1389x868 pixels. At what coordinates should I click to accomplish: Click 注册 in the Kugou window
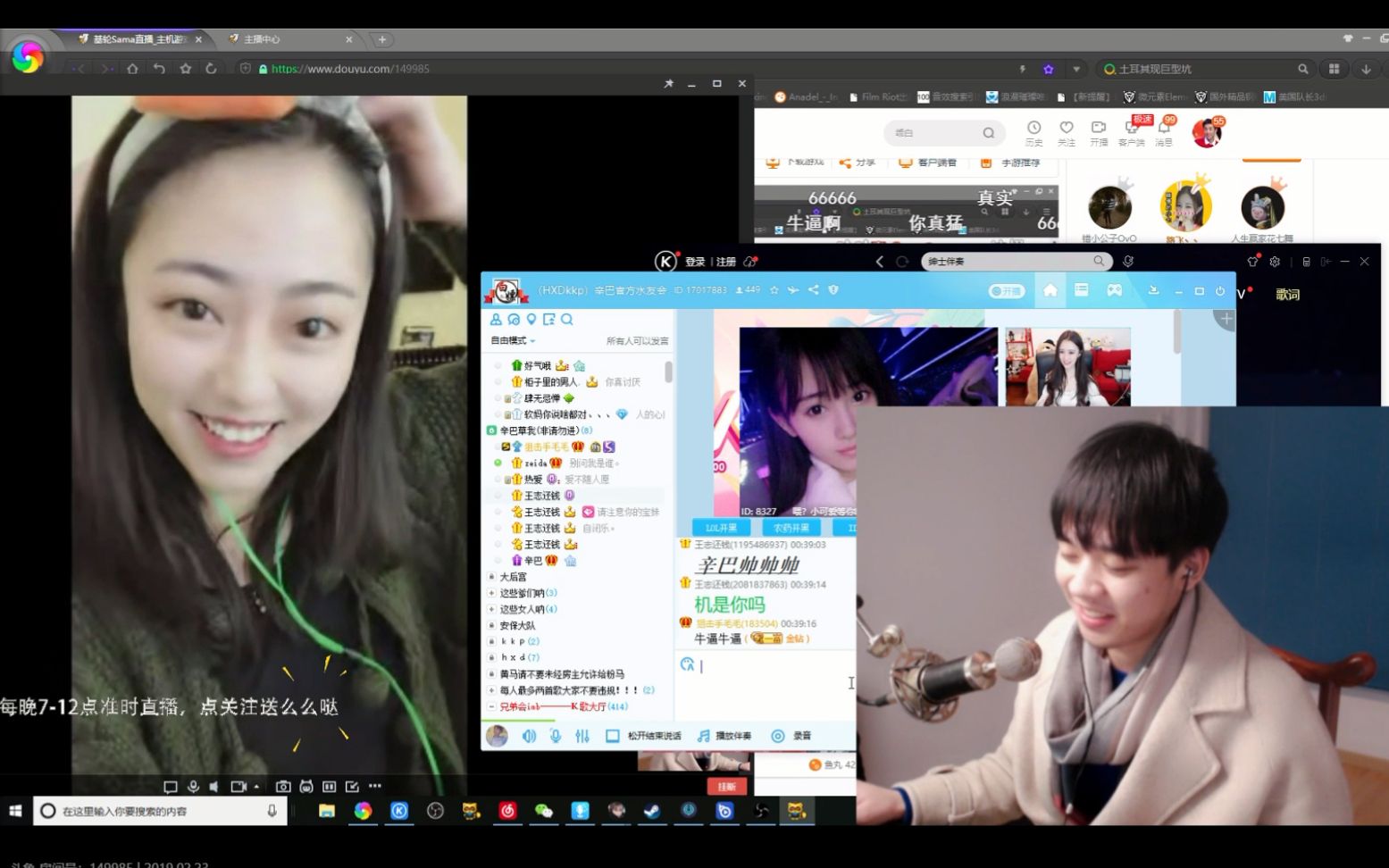[x=726, y=262]
